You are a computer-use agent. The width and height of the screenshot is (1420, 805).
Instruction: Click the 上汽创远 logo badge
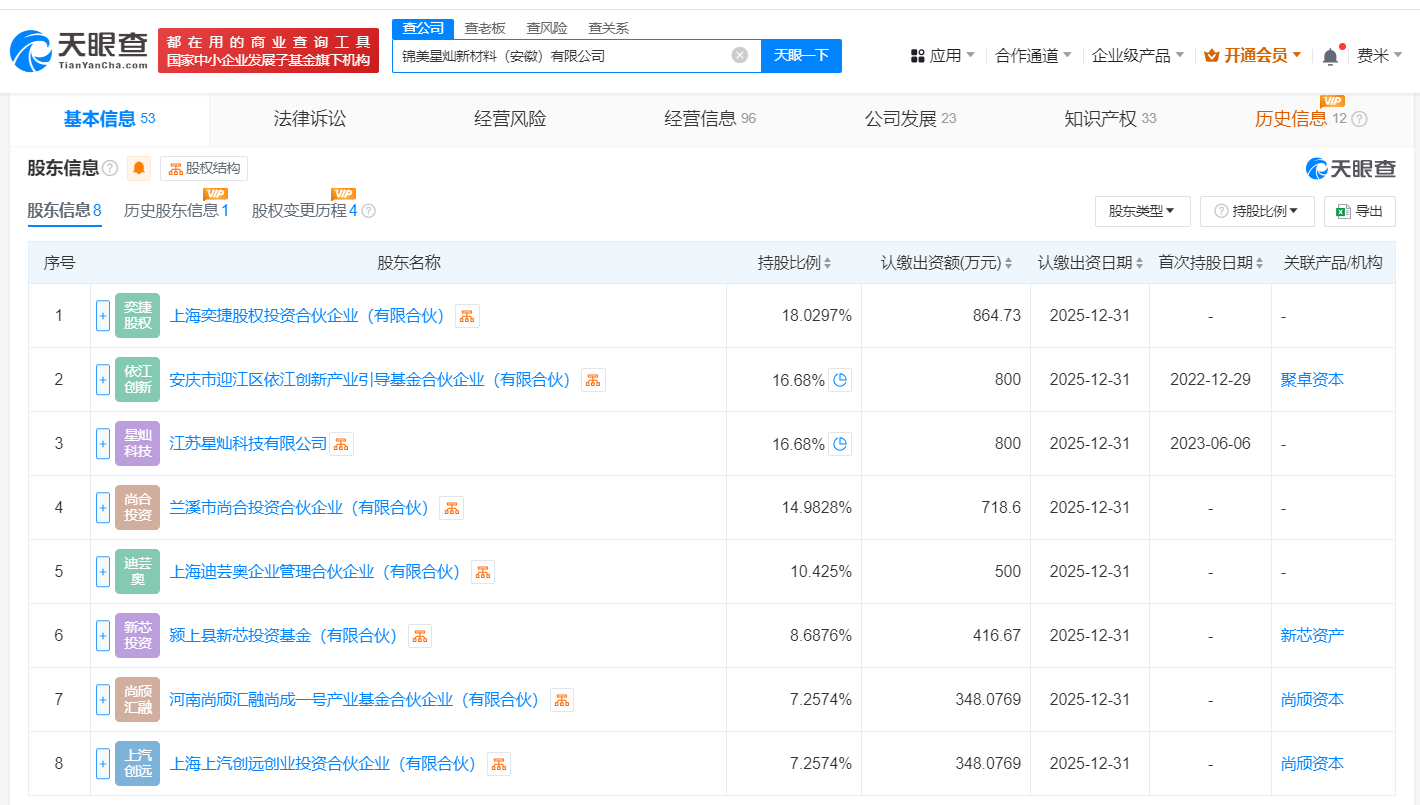[137, 764]
